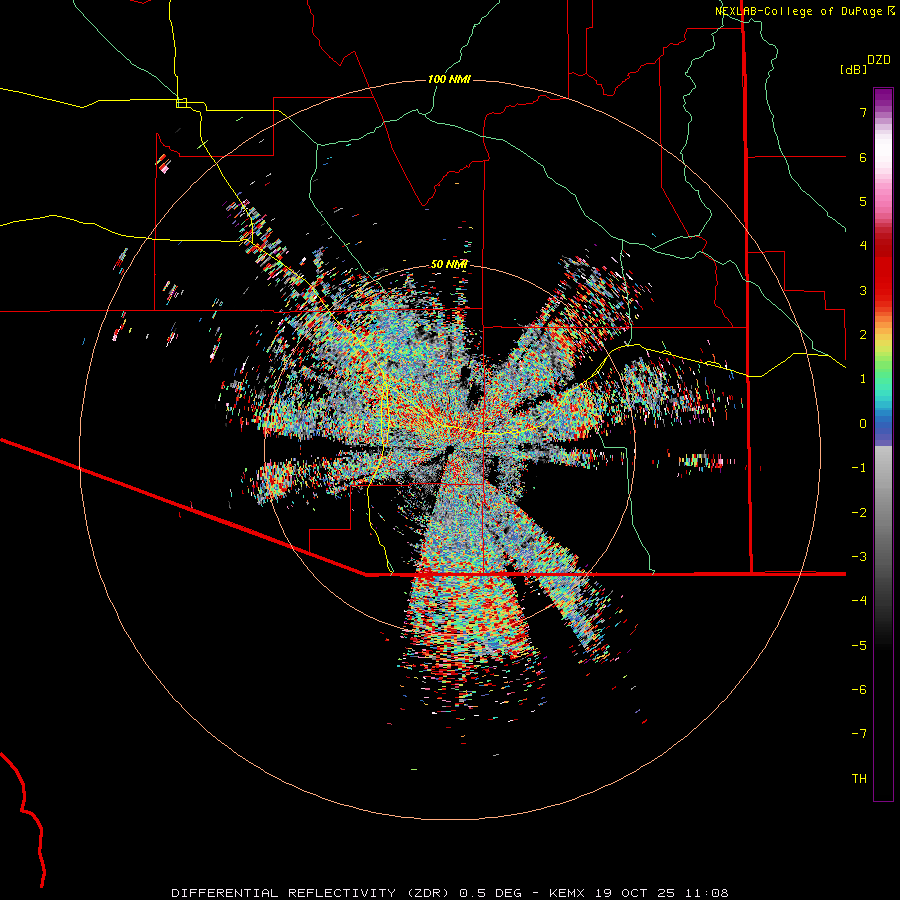Click the -7 value on color scale

pos(859,734)
